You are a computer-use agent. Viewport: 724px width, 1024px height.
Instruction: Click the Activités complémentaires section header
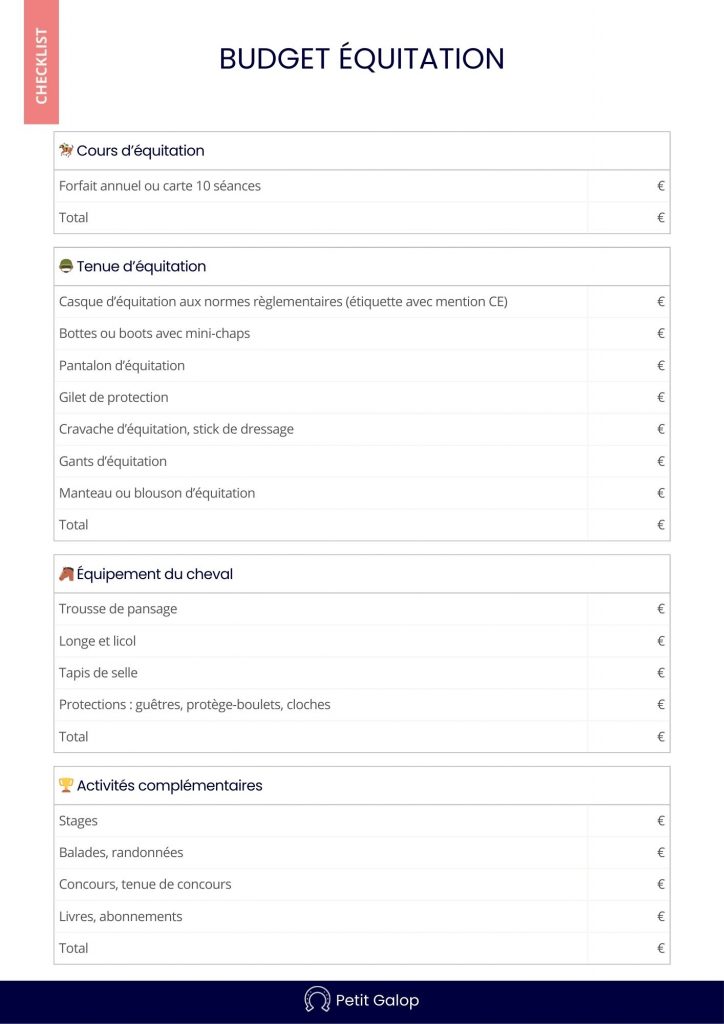pos(169,785)
